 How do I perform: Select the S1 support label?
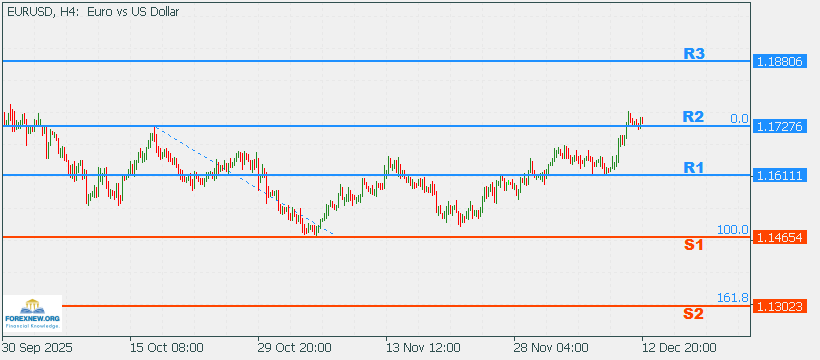point(693,244)
